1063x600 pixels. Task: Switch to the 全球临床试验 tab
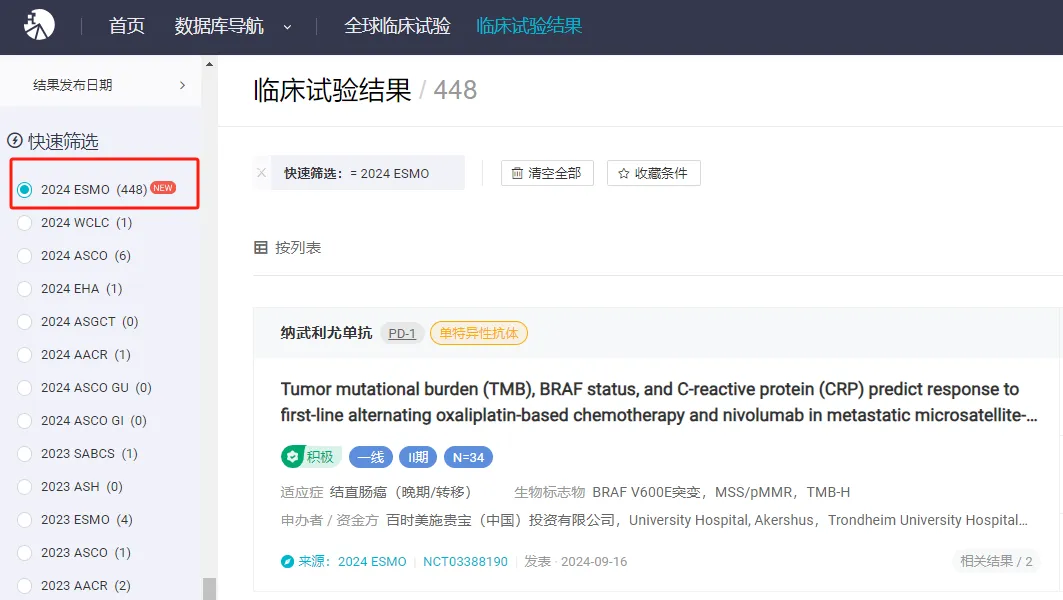pos(397,26)
